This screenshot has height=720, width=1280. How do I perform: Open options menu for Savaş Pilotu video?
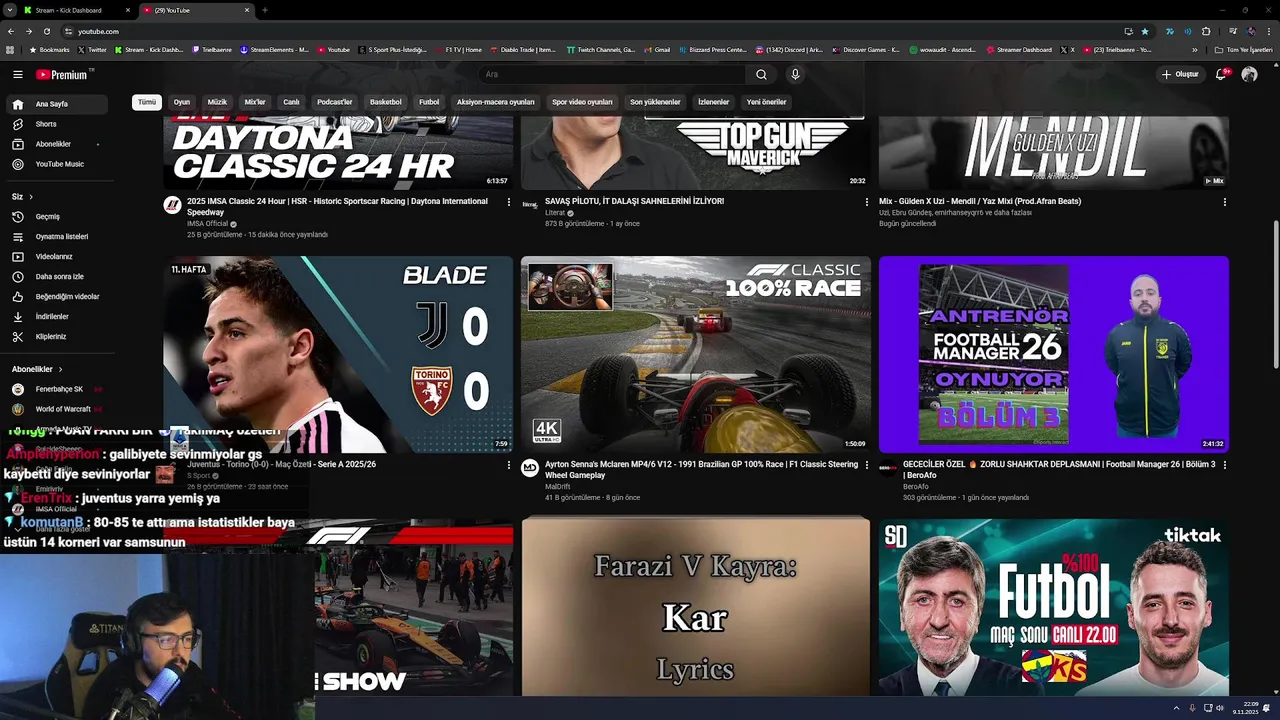click(x=867, y=202)
